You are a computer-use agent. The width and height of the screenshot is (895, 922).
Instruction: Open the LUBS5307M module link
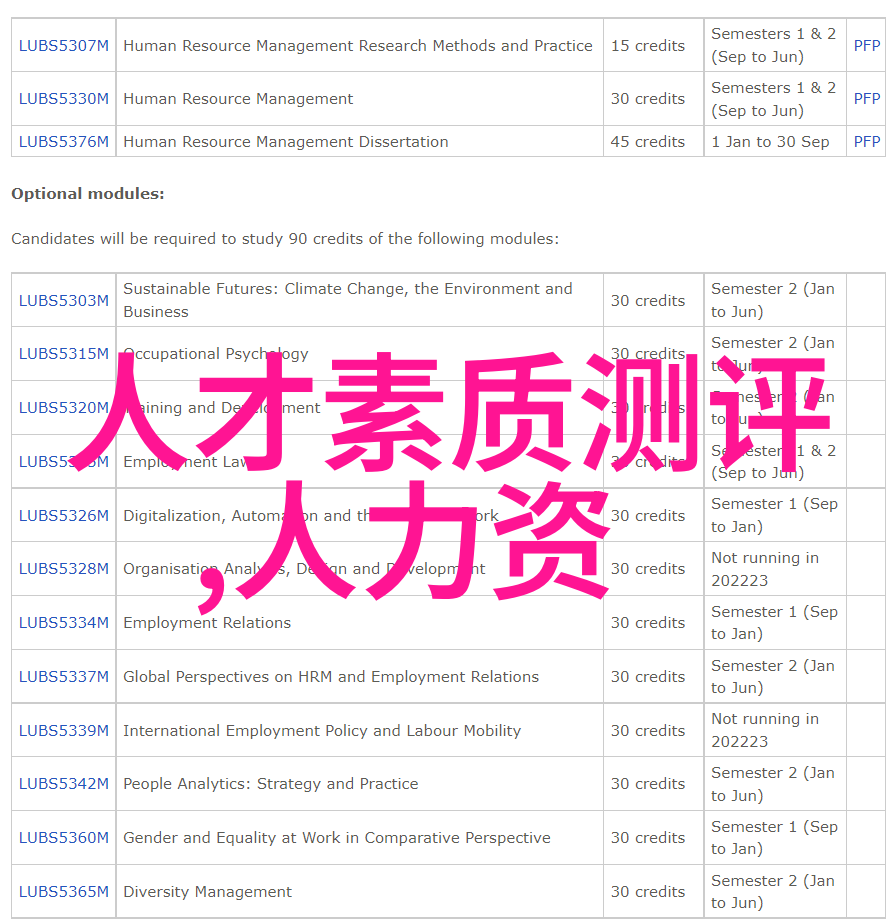click(64, 46)
